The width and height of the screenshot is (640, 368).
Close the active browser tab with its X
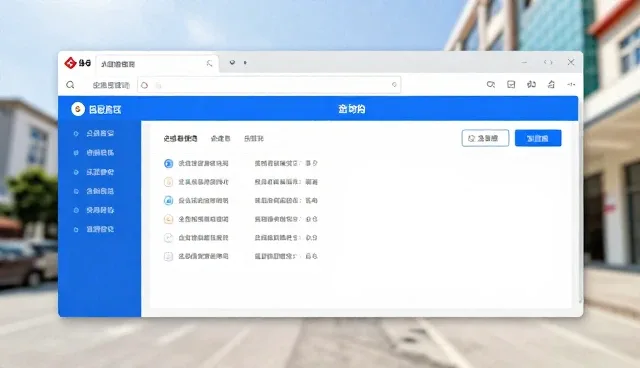point(209,63)
